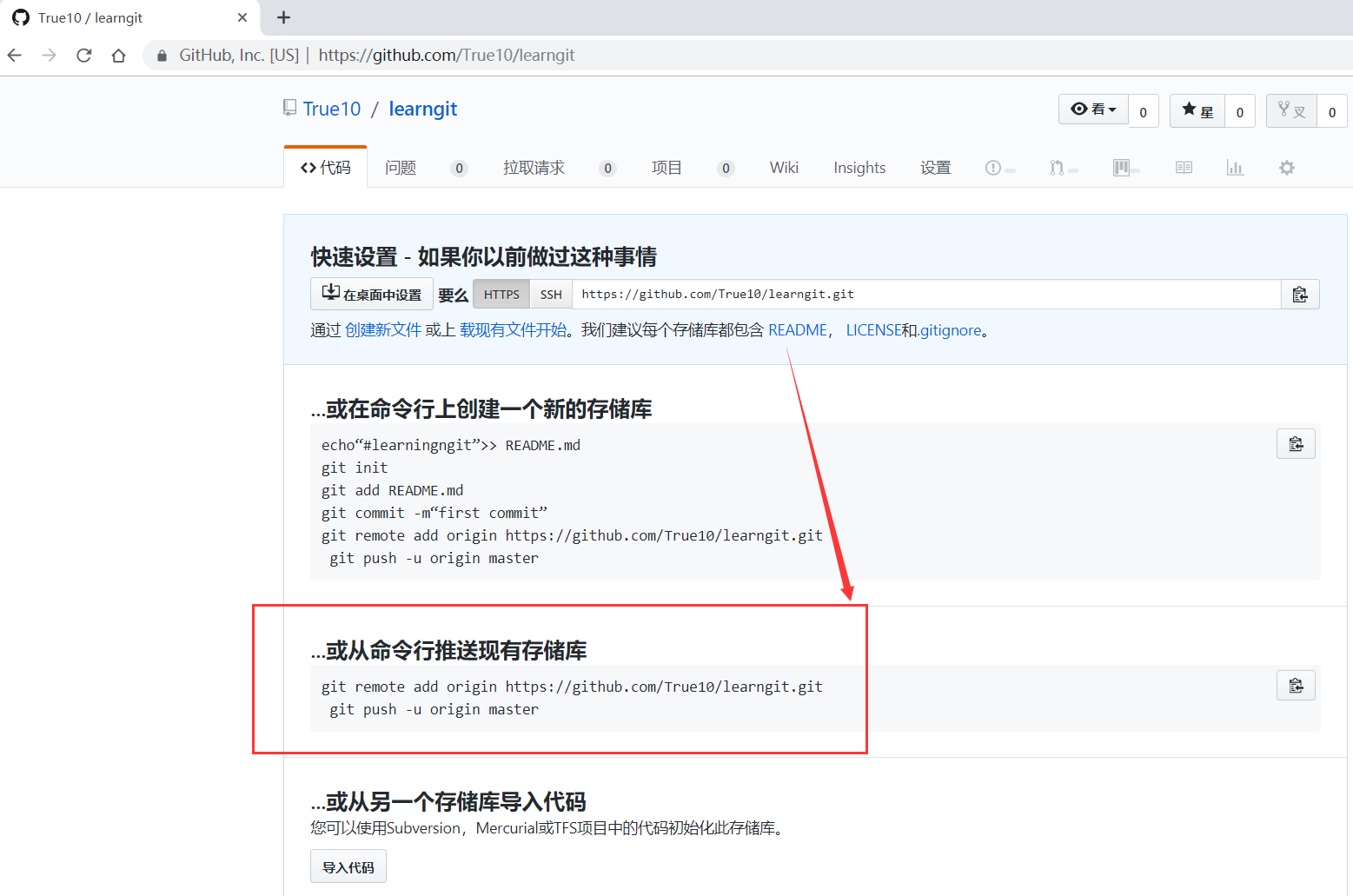The width and height of the screenshot is (1353, 896).
Task: Click the True10 owner link
Action: pos(332,109)
